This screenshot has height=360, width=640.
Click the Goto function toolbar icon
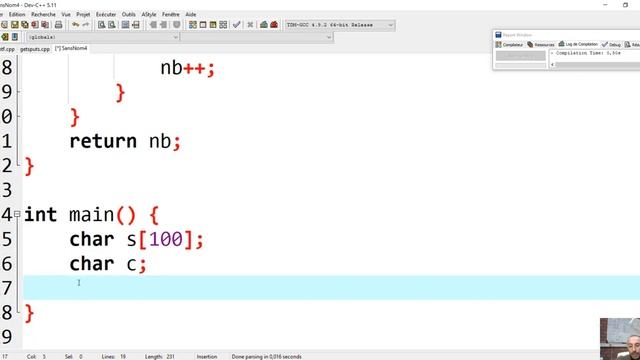coord(125,25)
